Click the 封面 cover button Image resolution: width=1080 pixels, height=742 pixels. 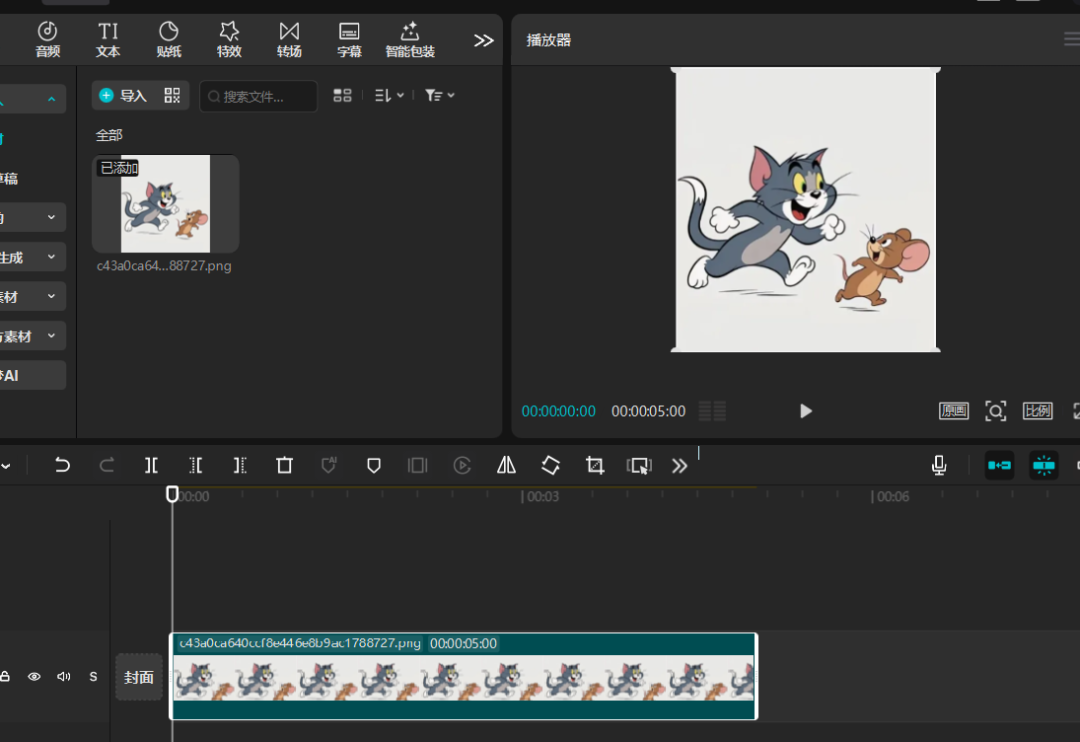pos(139,677)
